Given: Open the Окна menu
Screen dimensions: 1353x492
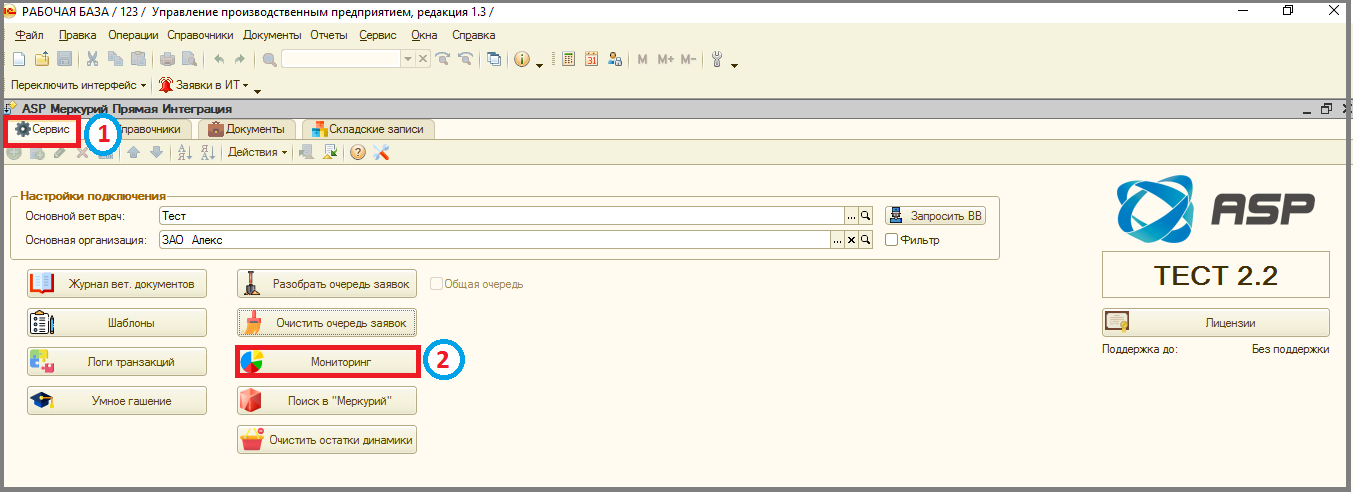Looking at the screenshot, I should point(423,35).
